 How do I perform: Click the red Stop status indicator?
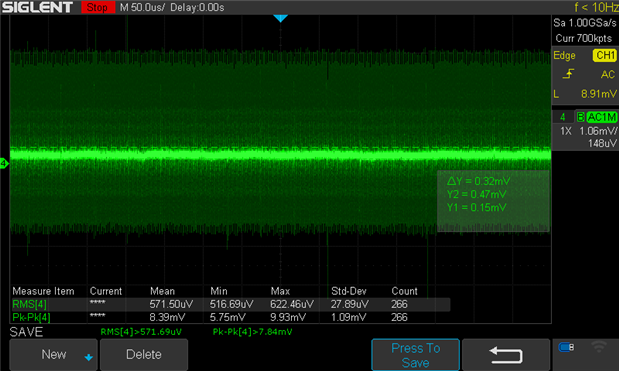[x=98, y=7]
